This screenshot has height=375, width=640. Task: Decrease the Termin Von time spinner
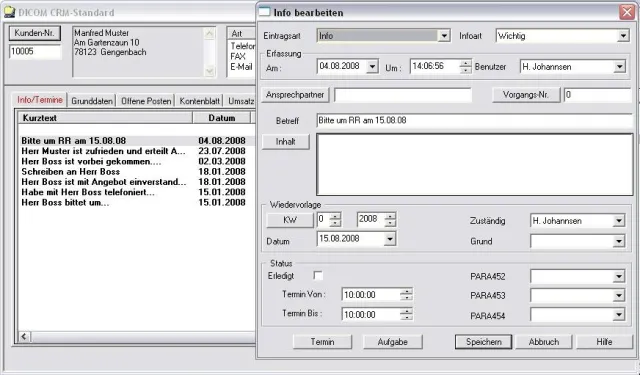click(x=407, y=298)
